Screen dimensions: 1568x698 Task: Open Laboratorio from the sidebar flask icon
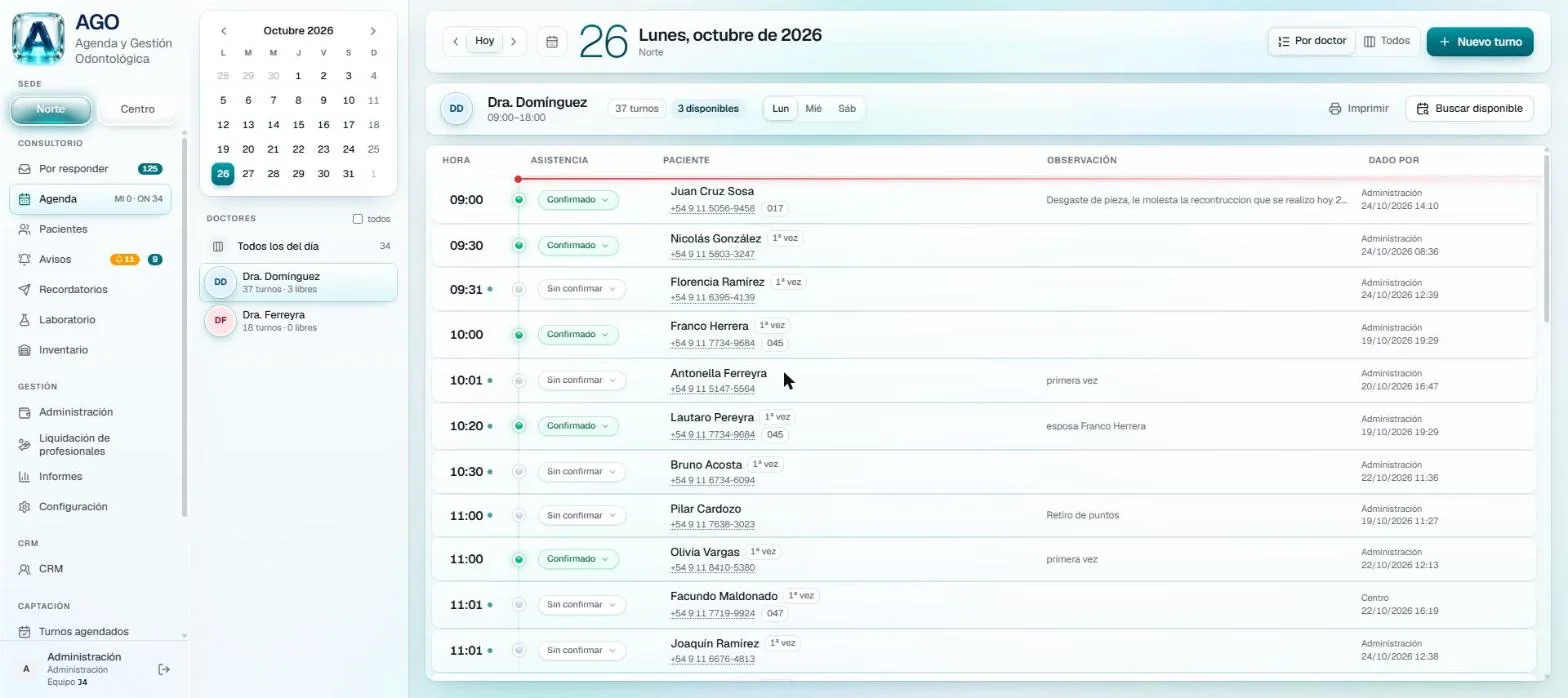point(25,320)
